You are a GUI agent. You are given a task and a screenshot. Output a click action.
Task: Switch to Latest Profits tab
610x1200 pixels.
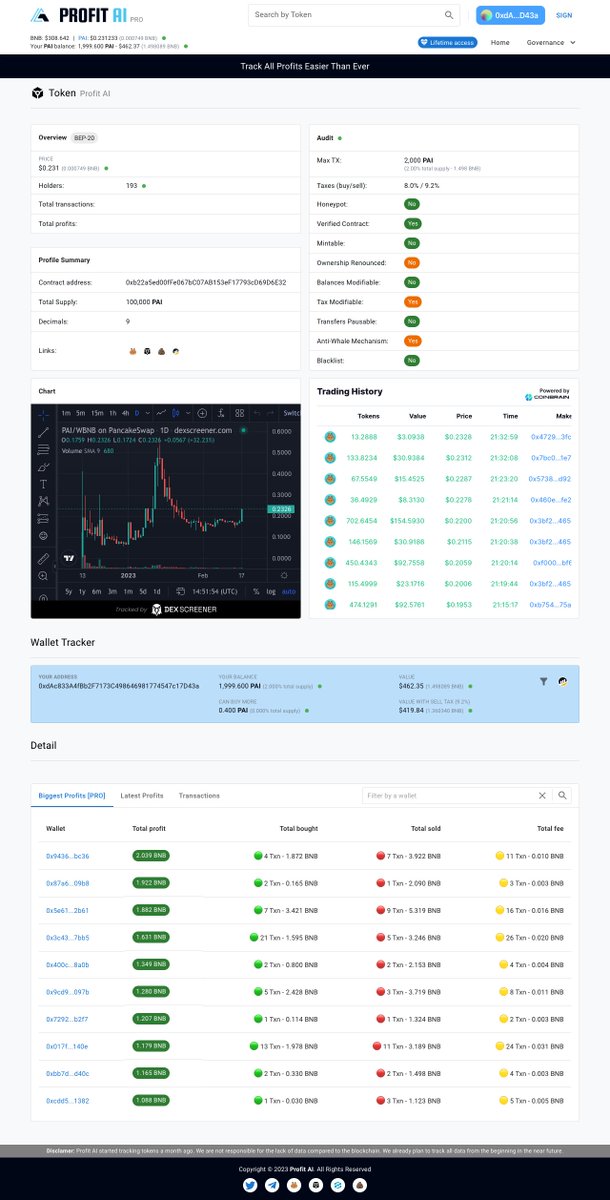click(142, 795)
